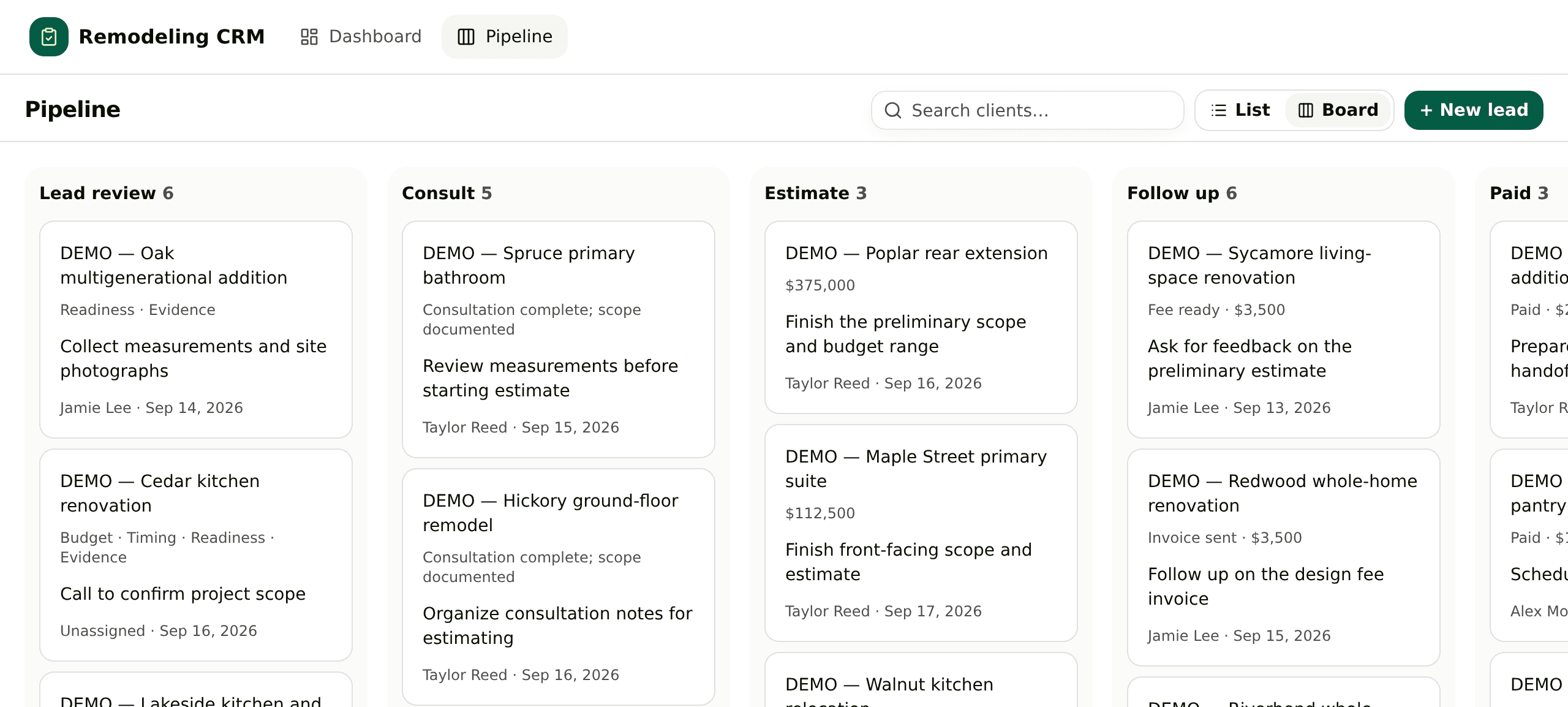Click the $112,500 amount on Maple Street card
The height and width of the screenshot is (707, 1568).
pyautogui.click(x=820, y=513)
